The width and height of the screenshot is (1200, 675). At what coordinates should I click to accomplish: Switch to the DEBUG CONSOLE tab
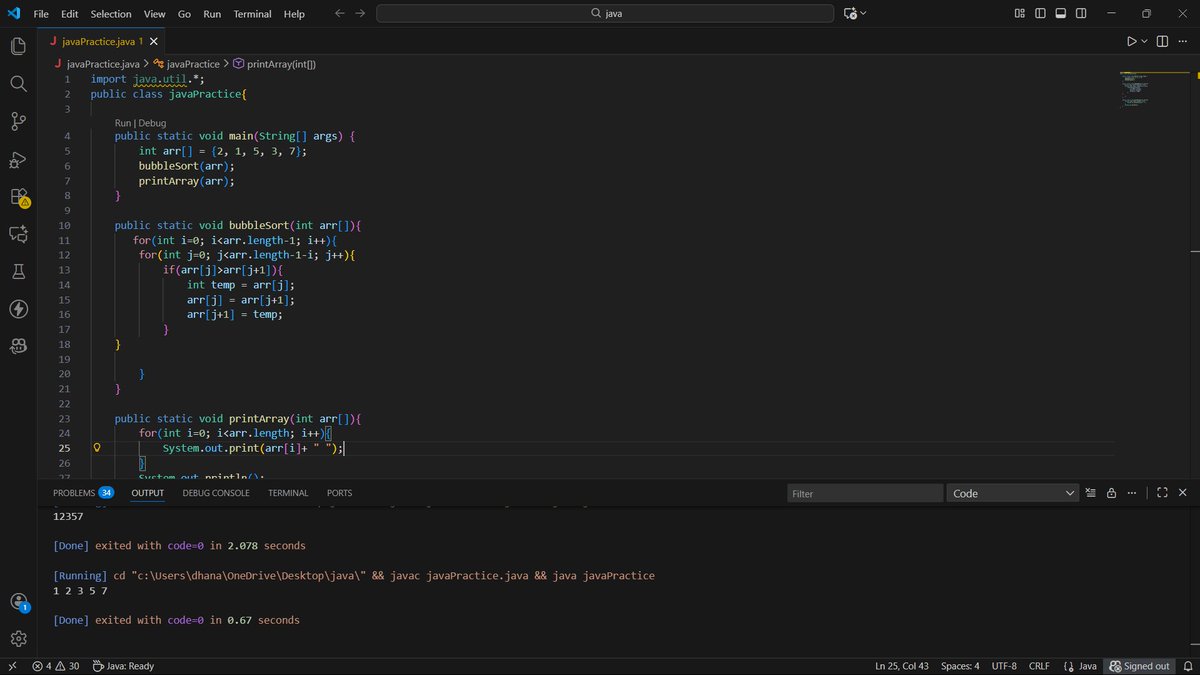pos(216,493)
